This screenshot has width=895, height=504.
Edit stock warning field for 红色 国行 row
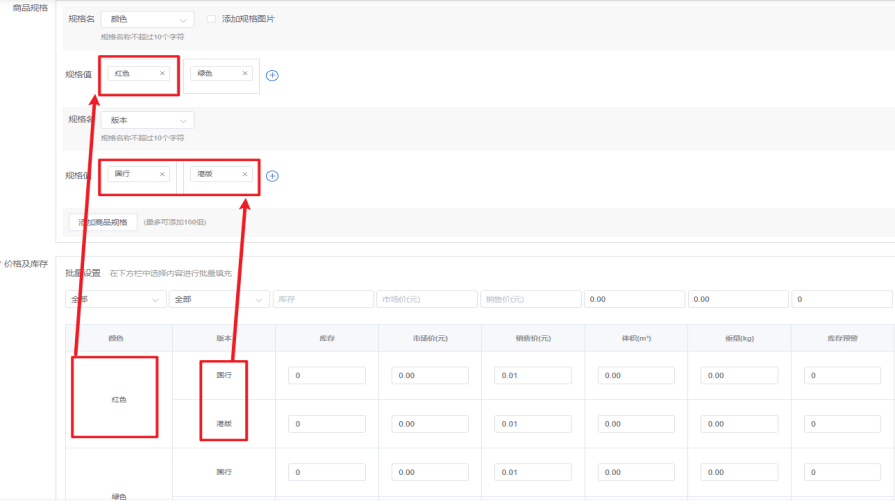tap(842, 376)
